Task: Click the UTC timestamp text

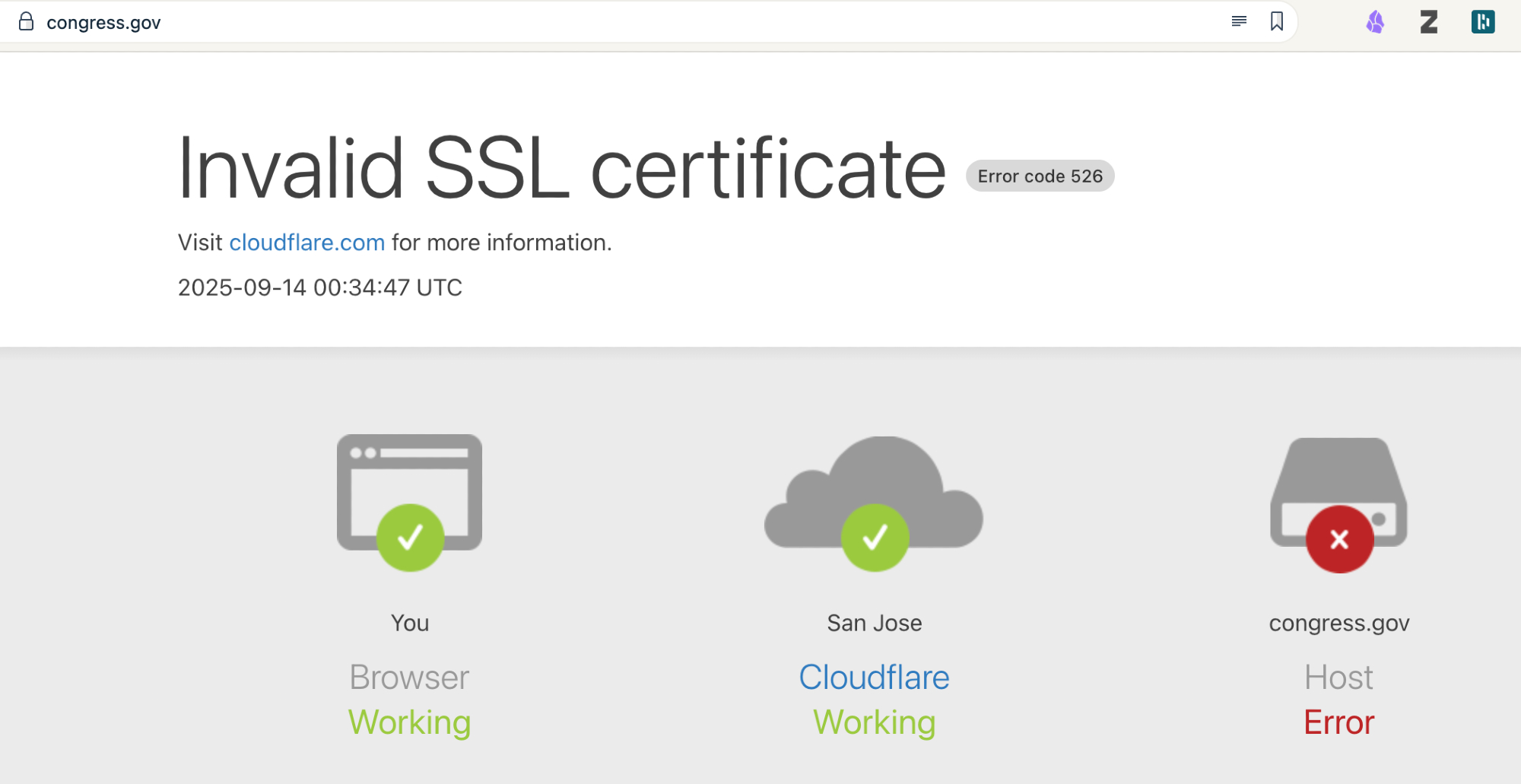Action: (x=319, y=287)
